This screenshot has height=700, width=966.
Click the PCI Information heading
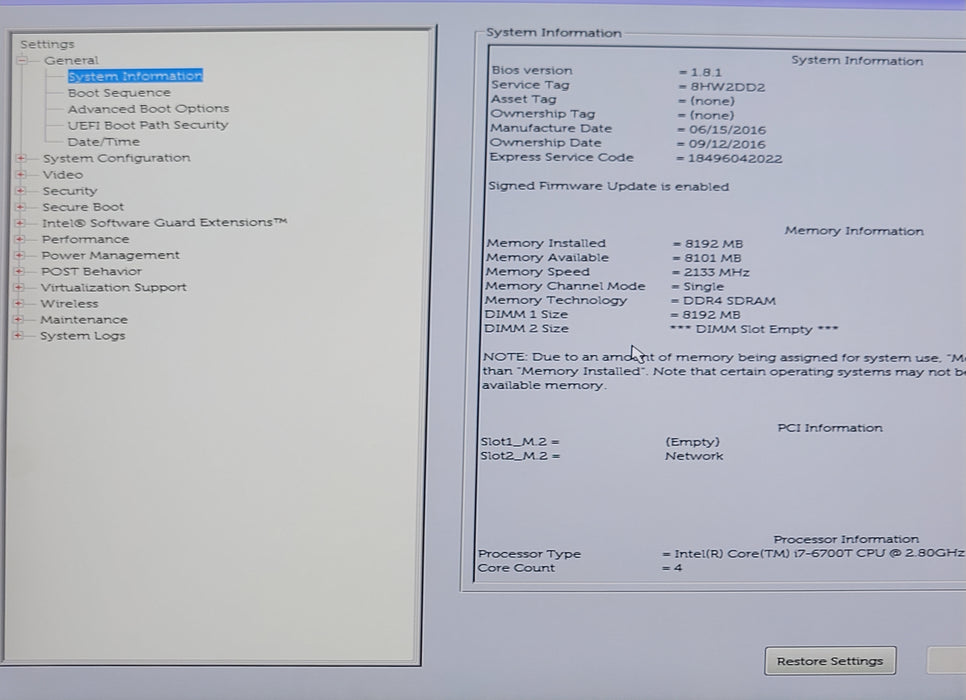(x=829, y=428)
